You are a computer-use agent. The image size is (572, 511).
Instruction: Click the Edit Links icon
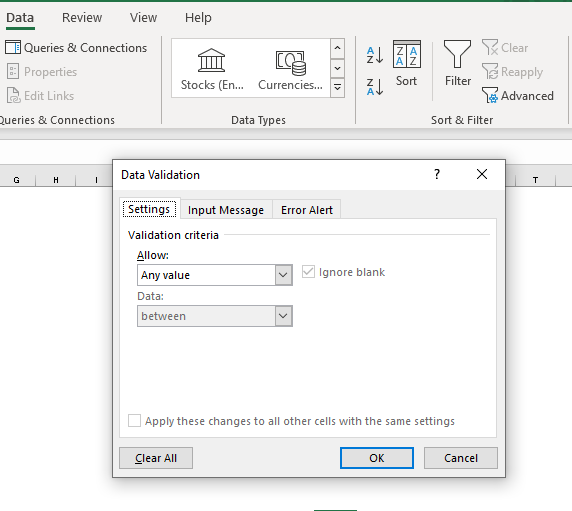(13, 96)
